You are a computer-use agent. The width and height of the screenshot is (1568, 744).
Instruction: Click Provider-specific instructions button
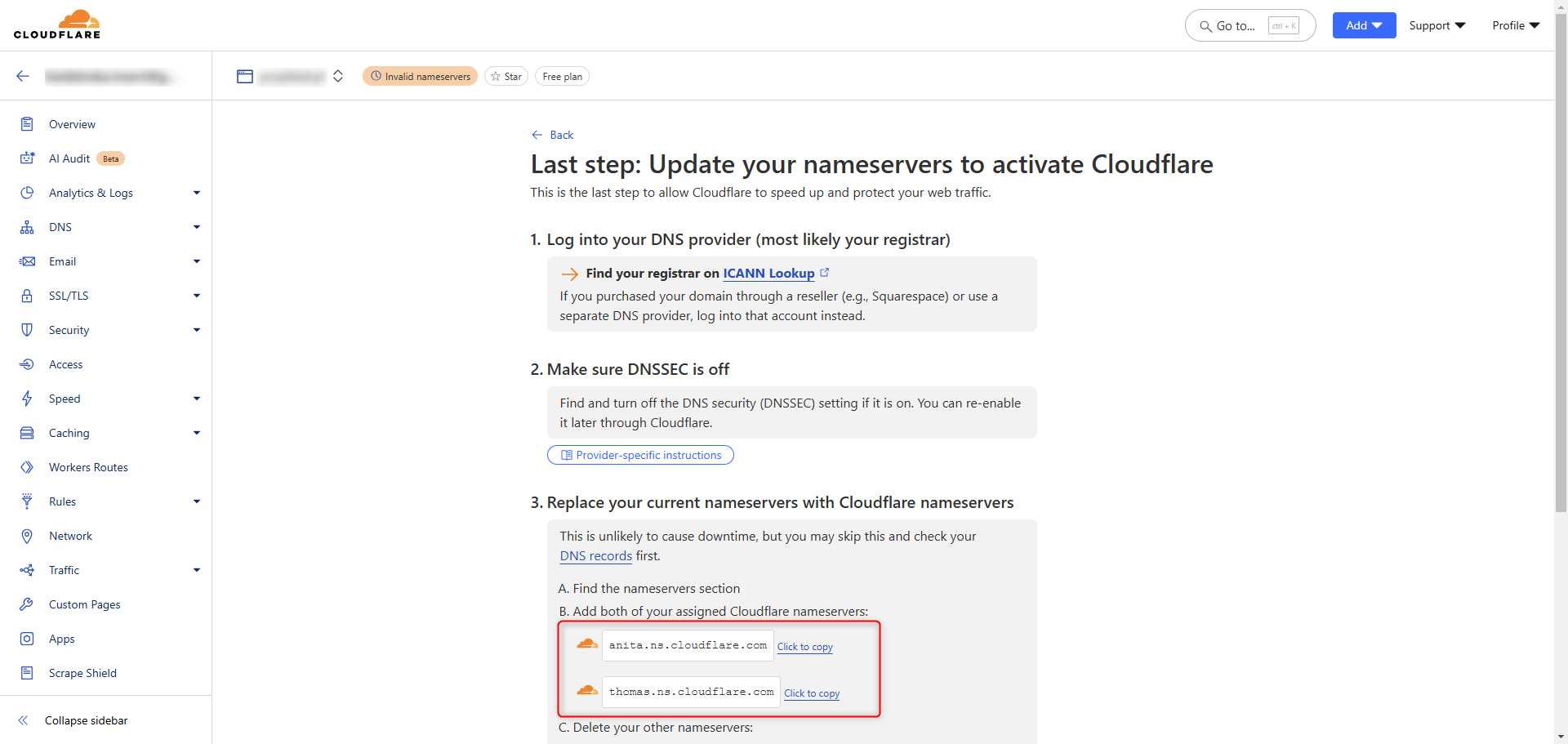640,455
